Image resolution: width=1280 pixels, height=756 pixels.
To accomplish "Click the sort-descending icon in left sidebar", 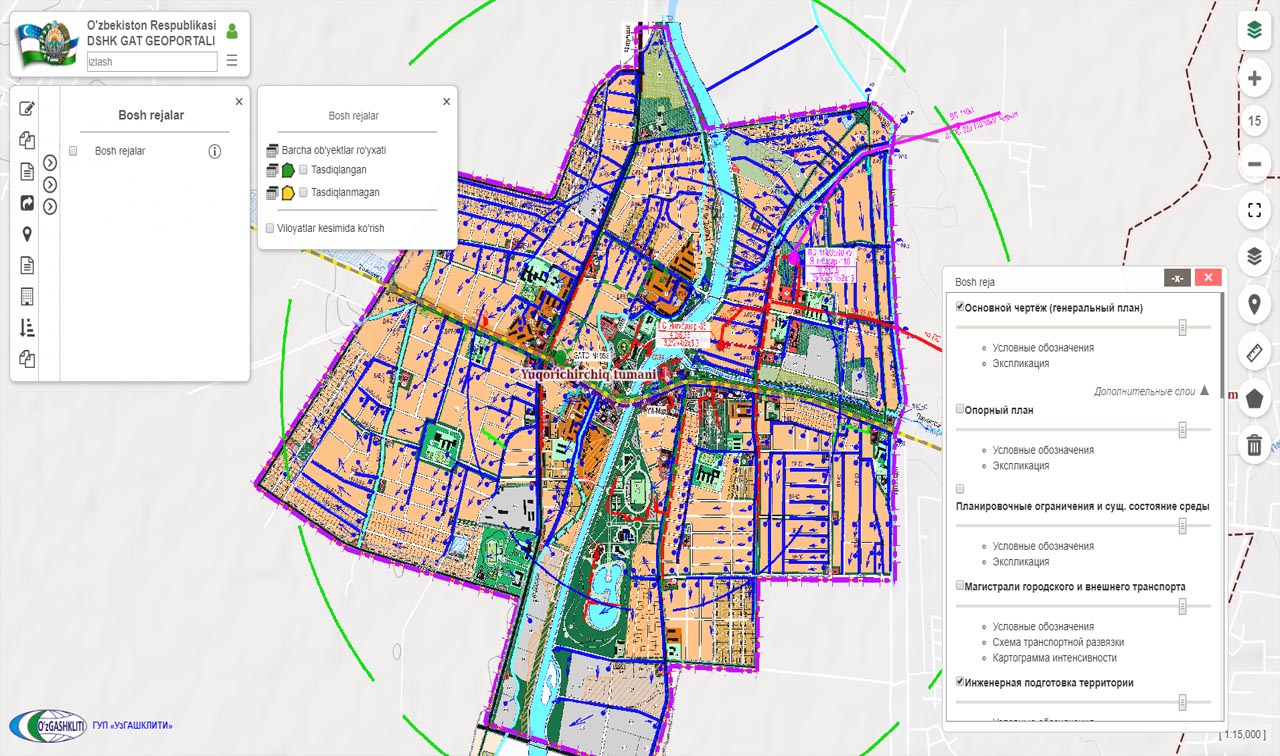I will coord(27,327).
